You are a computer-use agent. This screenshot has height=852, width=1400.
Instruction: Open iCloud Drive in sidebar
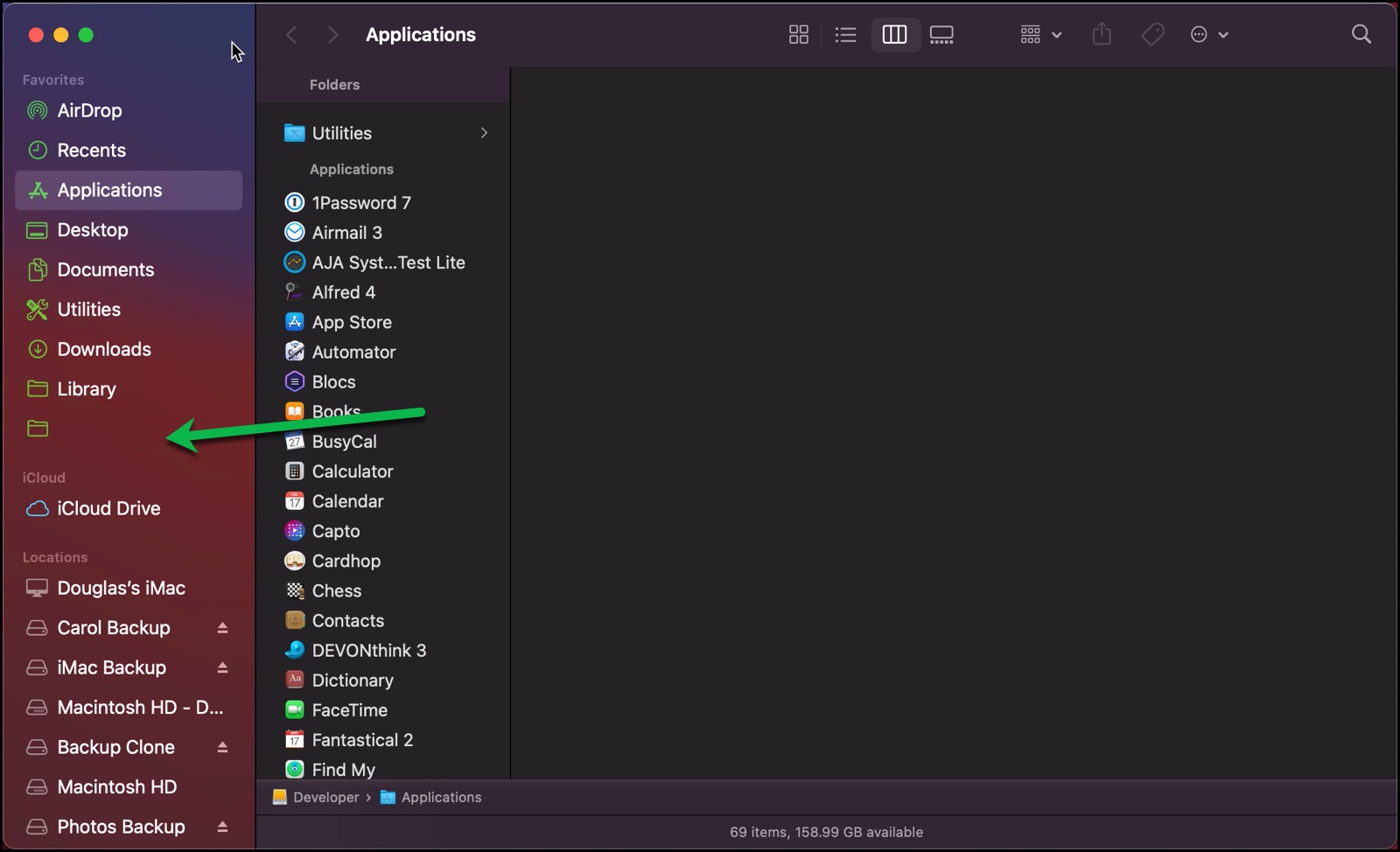(129, 508)
